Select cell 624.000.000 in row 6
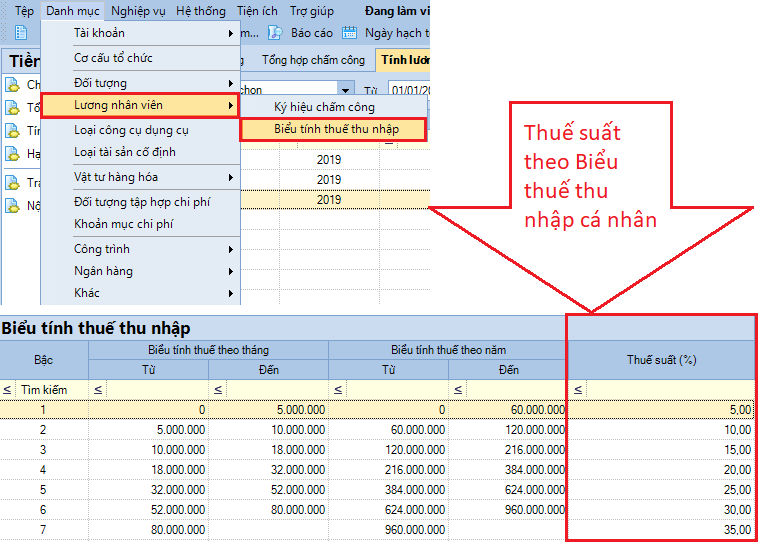This screenshot has height=544, width=760. [388, 510]
